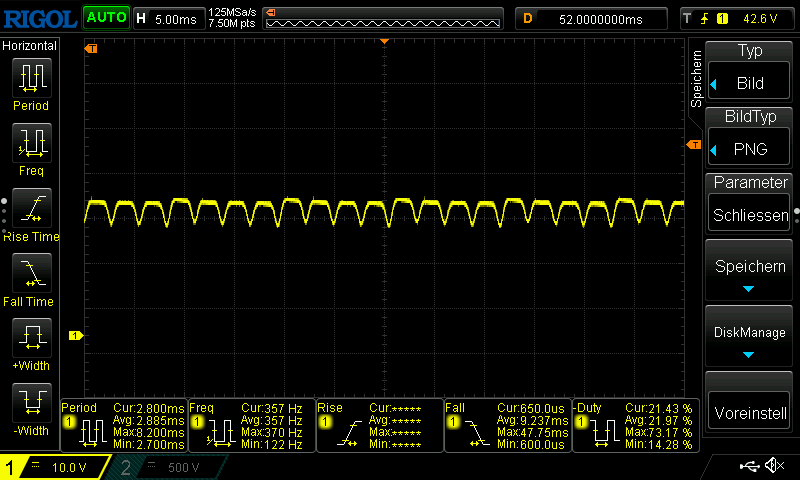Screen dimensions: 800x480
Task: Click the 7.50M pts memory depth readout
Action: [232, 23]
